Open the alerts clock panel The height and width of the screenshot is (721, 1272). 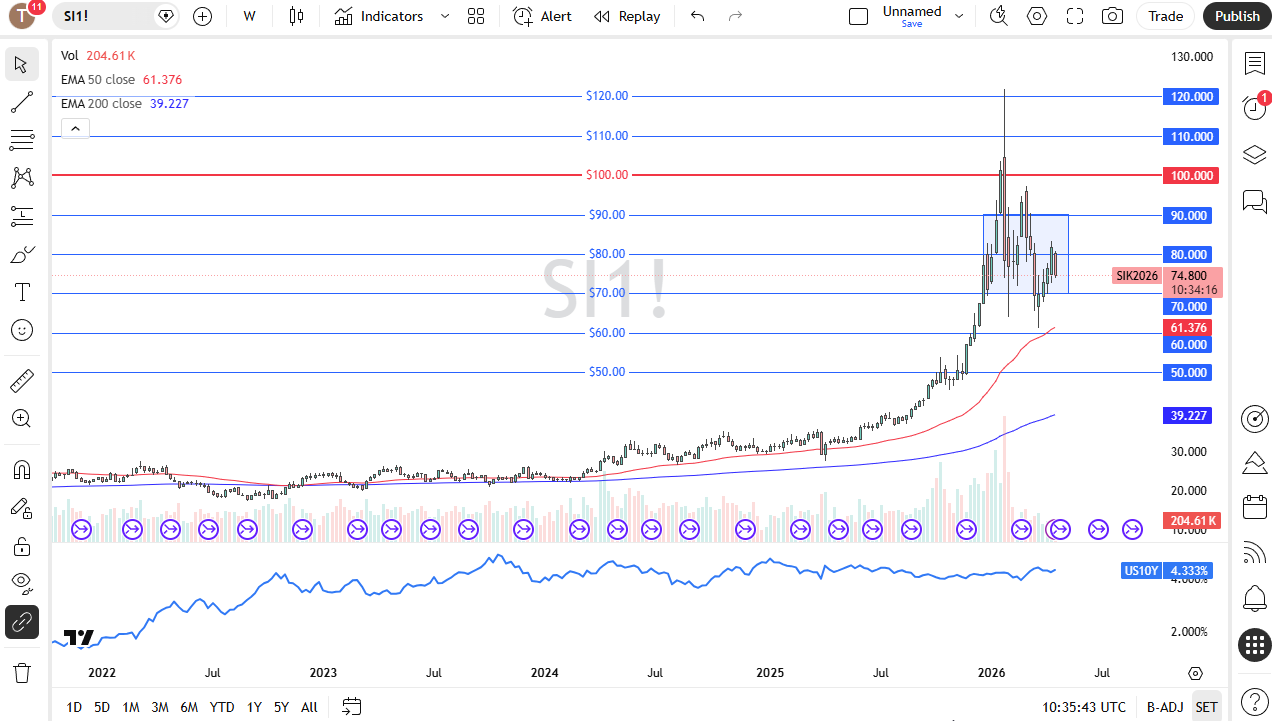point(1255,109)
